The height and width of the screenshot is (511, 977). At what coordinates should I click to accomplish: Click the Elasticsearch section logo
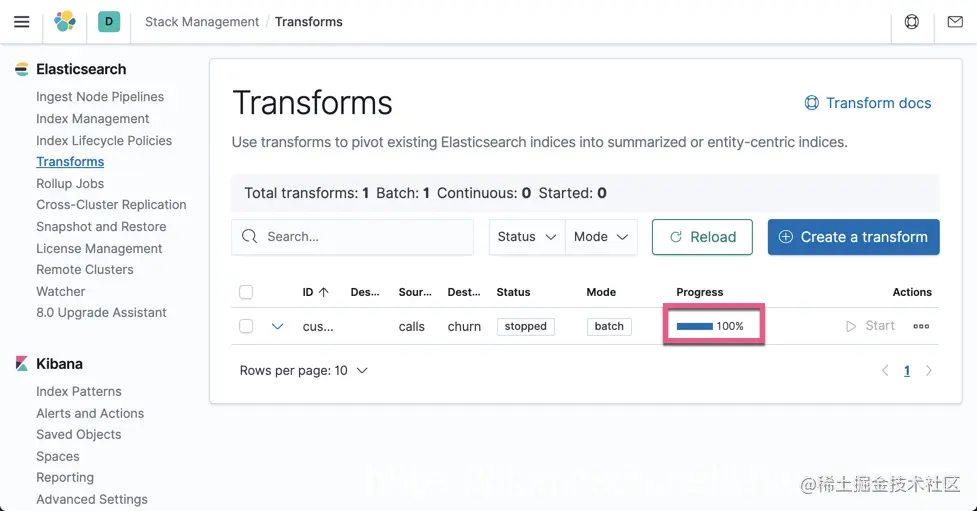[22, 69]
